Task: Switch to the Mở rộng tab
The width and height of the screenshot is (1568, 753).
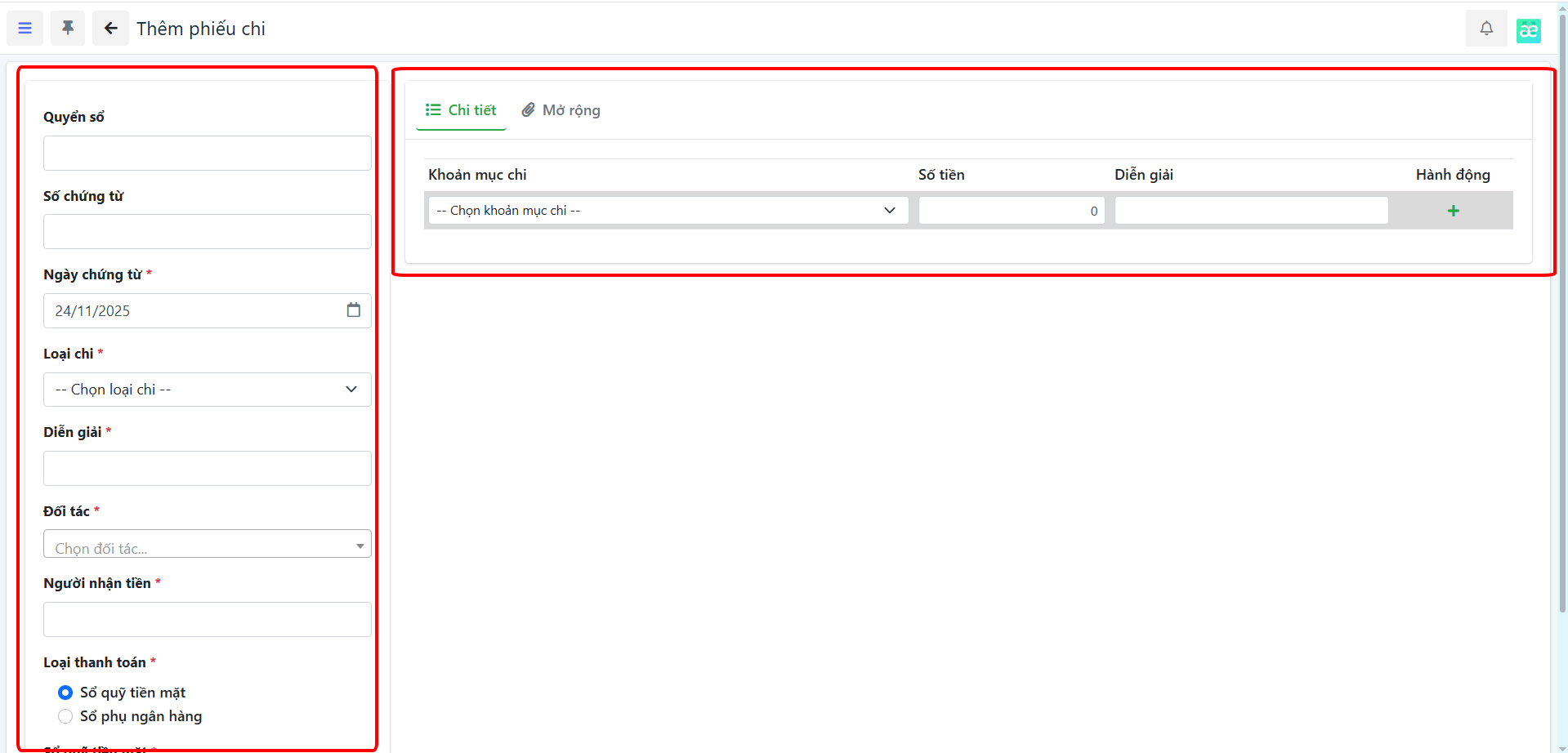Action: click(561, 110)
